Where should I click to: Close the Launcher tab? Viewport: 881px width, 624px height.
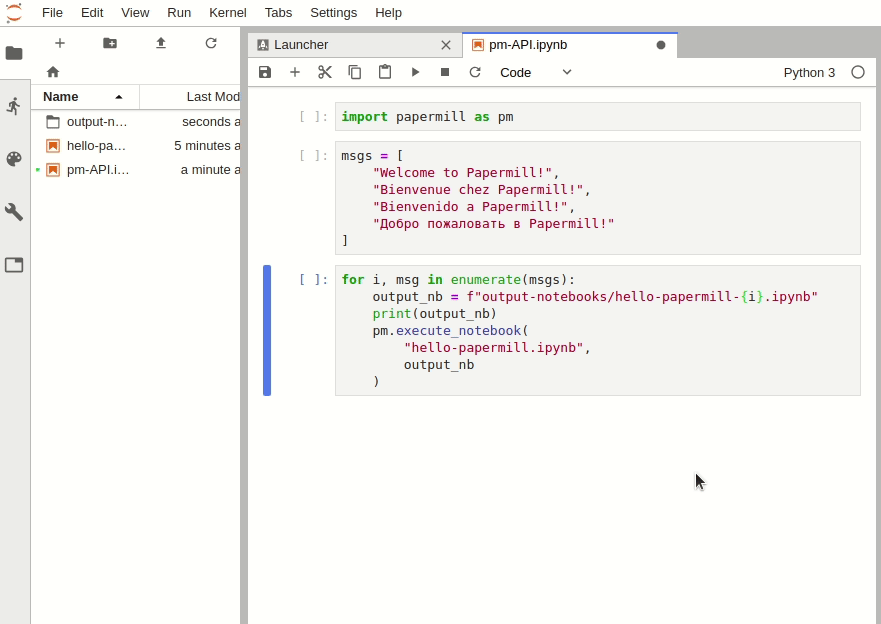point(446,45)
